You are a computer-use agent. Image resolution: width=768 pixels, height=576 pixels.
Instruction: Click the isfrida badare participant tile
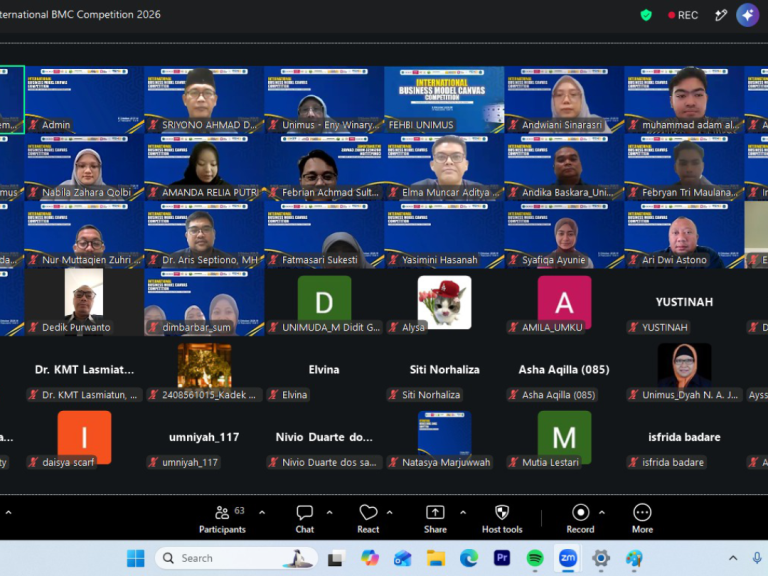click(684, 437)
